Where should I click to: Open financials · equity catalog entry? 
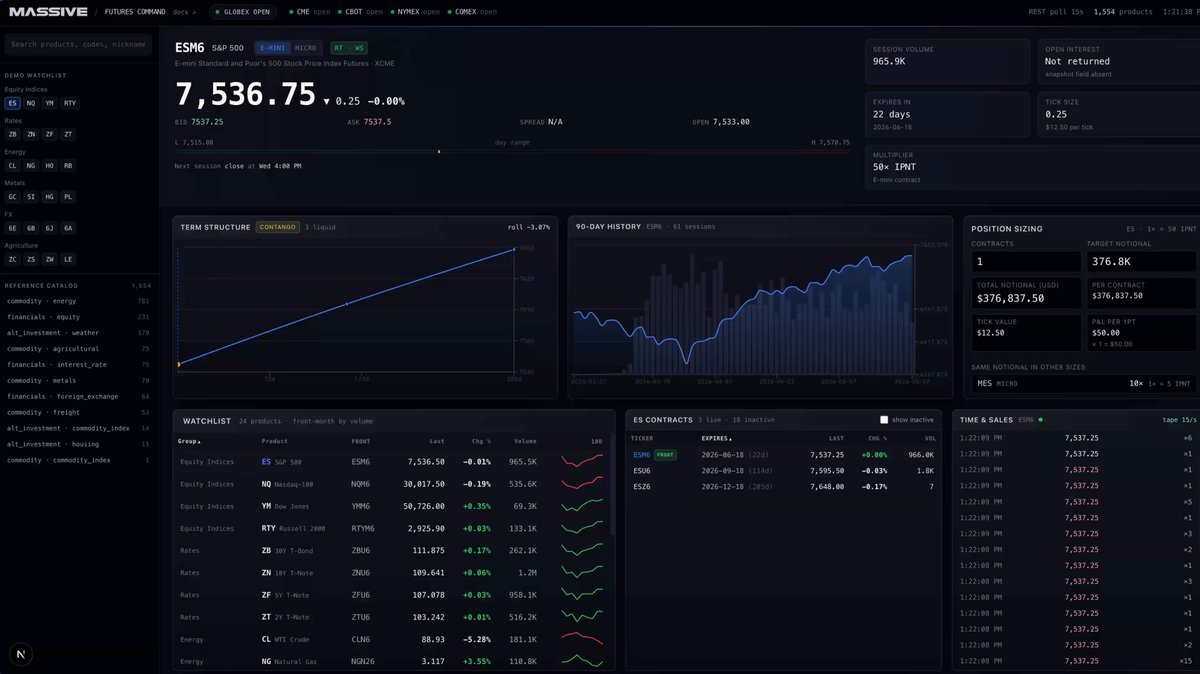pos(78,317)
